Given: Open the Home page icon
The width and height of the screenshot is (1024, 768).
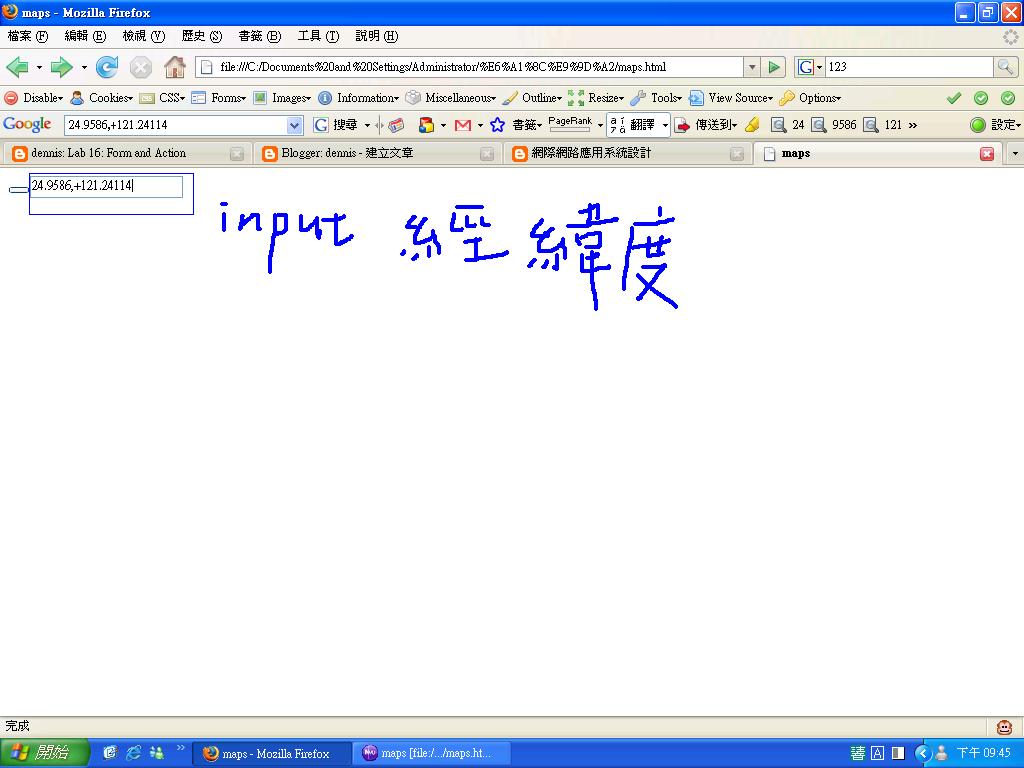Looking at the screenshot, I should [174, 67].
